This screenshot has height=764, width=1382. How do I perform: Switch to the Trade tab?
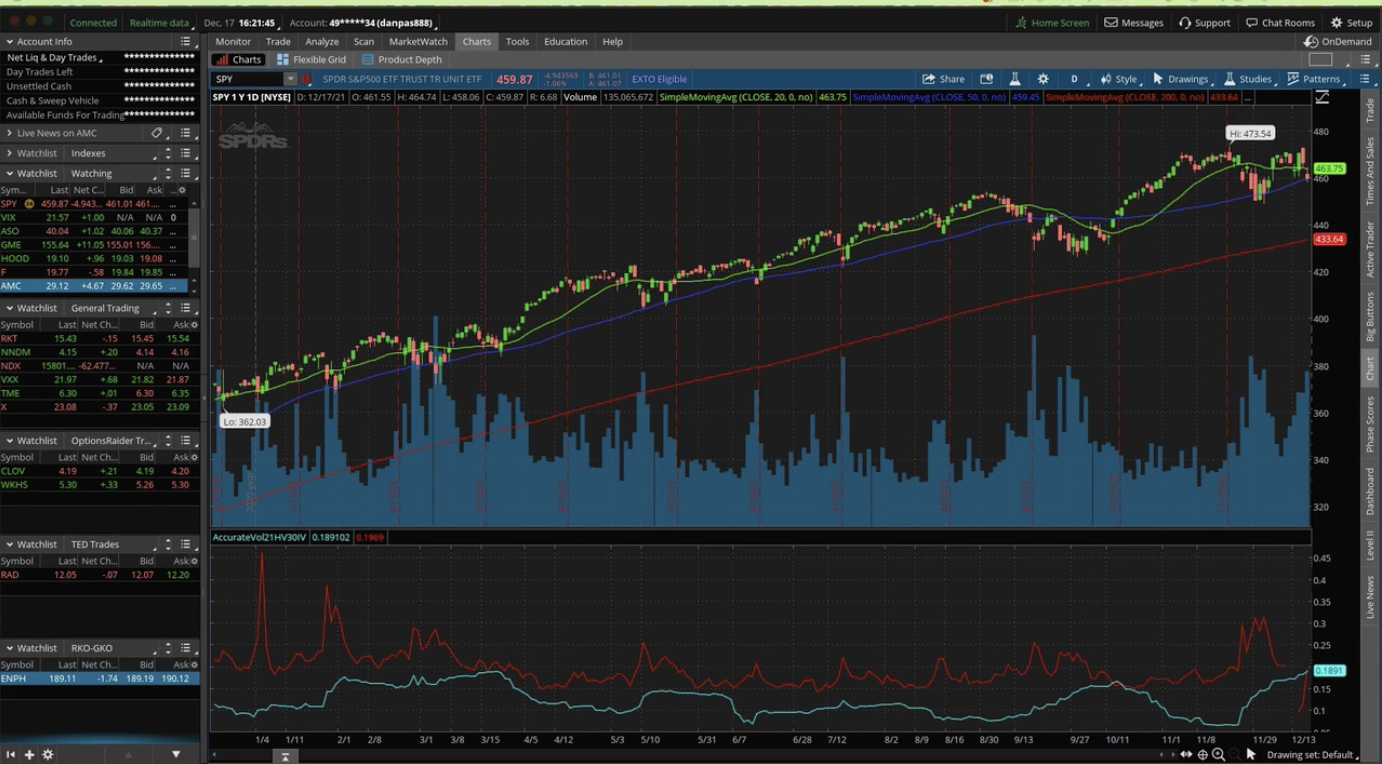pos(278,42)
